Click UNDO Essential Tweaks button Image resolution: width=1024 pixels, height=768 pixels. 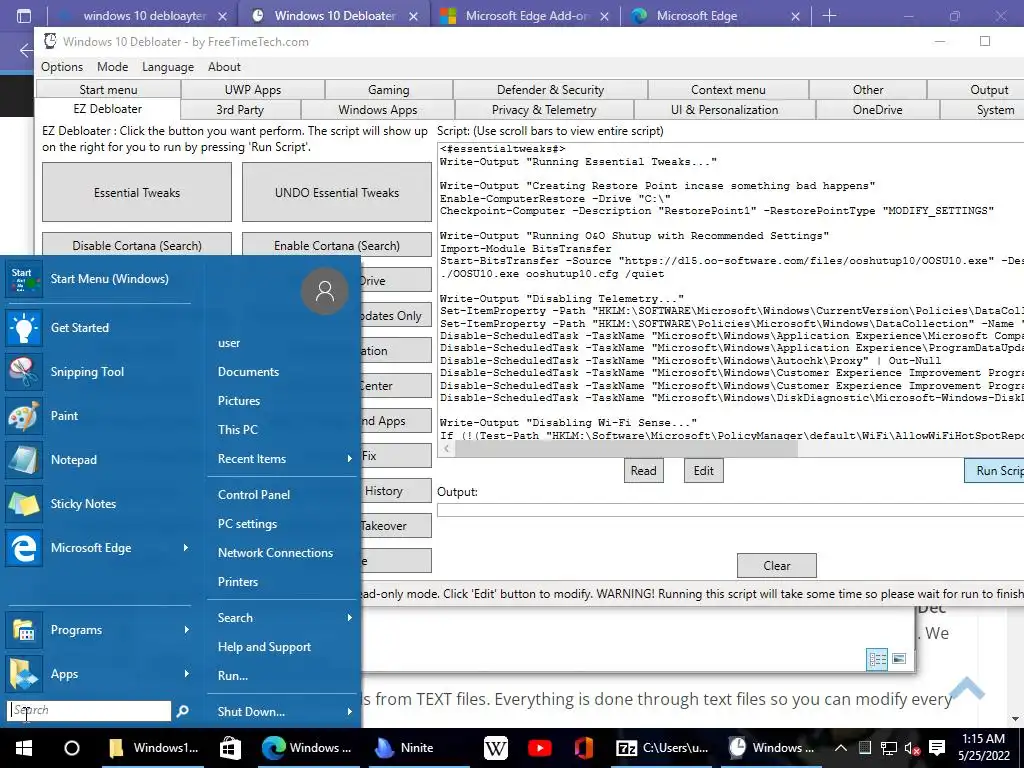point(336,193)
